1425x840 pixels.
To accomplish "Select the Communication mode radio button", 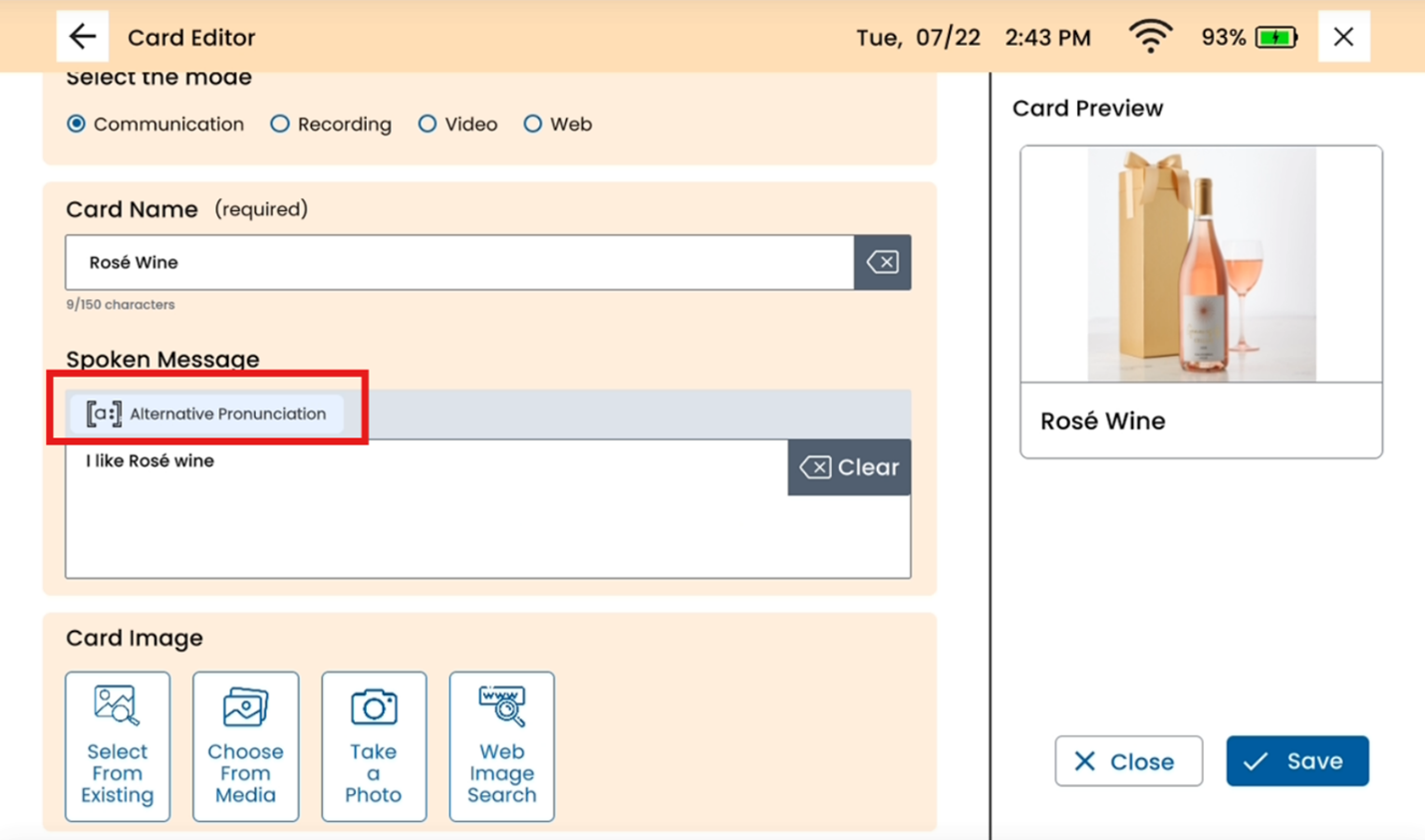I will click(x=77, y=125).
